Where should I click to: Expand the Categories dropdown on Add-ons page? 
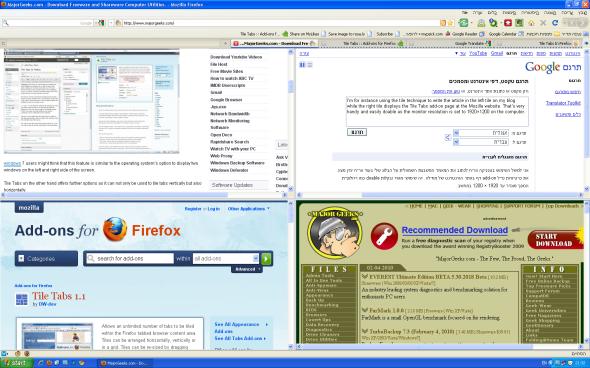pos(46,259)
